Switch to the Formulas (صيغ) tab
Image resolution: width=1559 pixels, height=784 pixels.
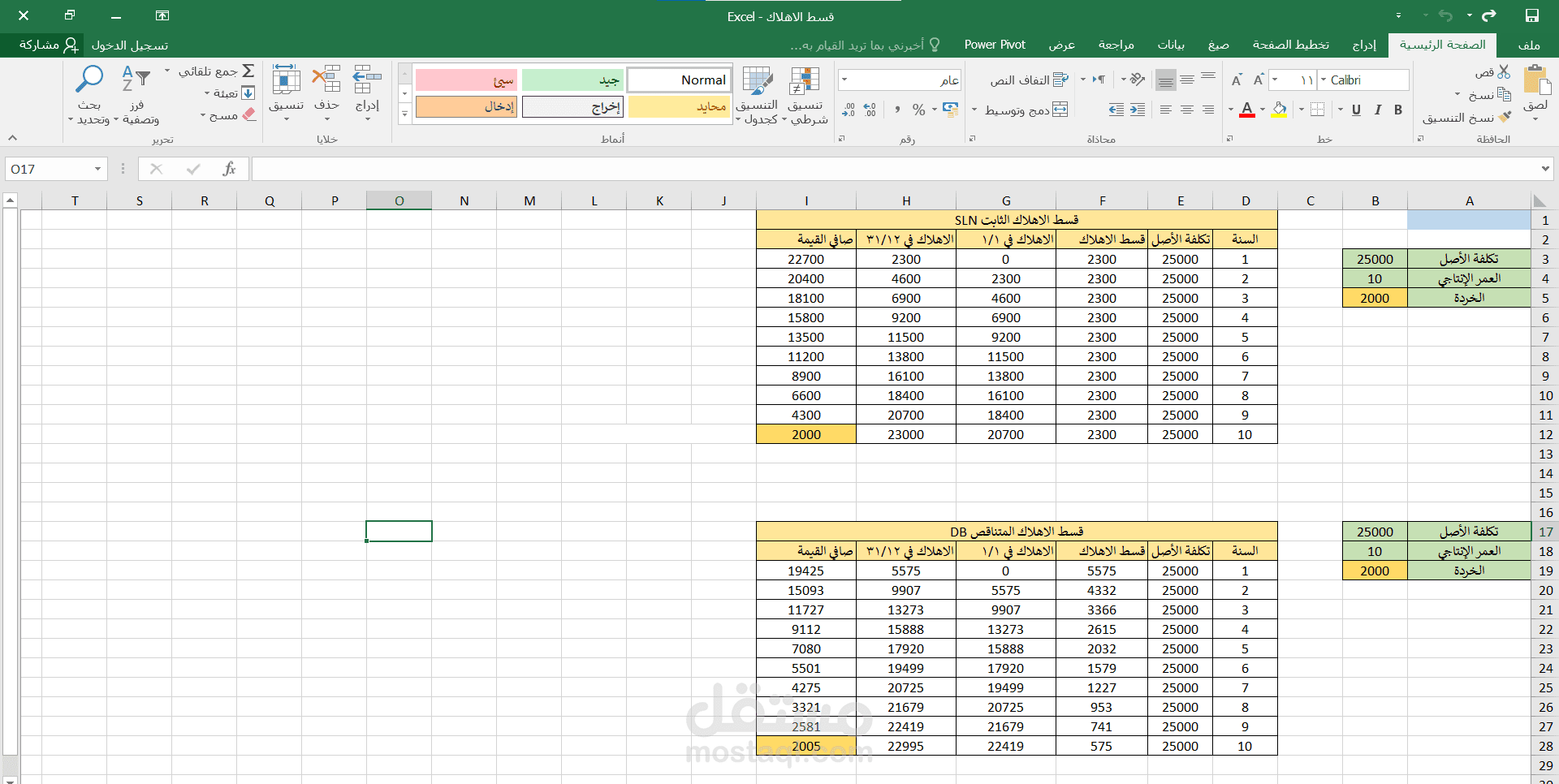coord(1218,45)
